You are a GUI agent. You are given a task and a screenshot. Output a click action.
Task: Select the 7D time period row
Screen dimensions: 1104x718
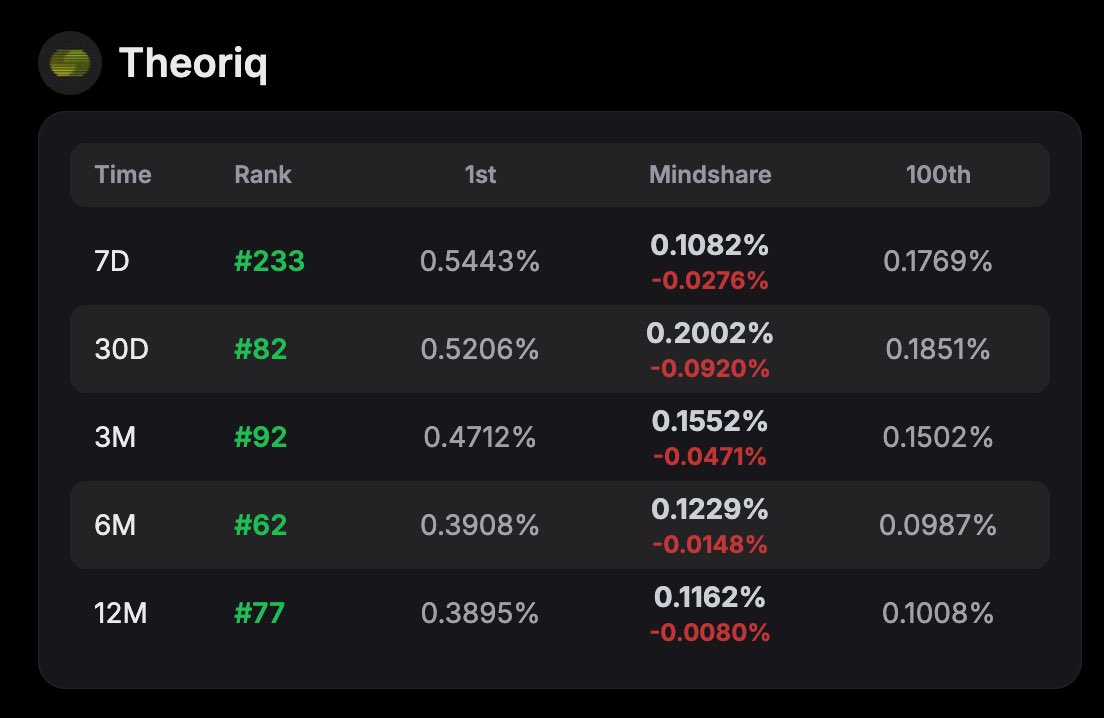coord(560,262)
